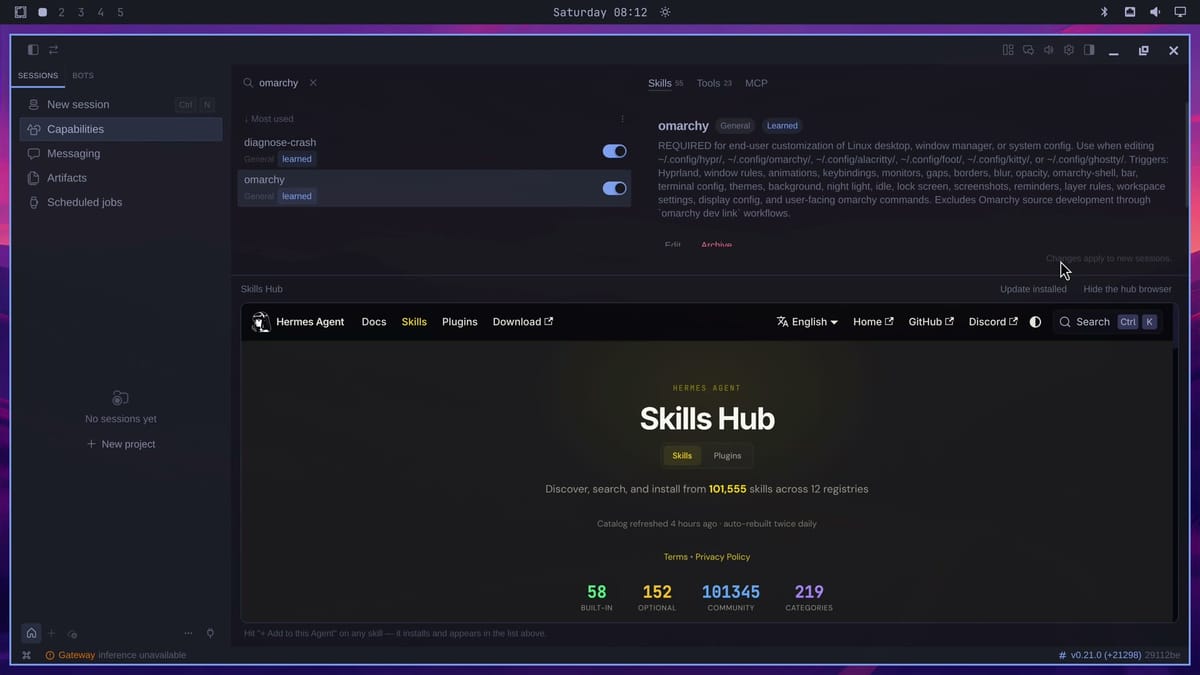The height and width of the screenshot is (675, 1200).
Task: Select the omarchy skill row
Action: pos(434,188)
